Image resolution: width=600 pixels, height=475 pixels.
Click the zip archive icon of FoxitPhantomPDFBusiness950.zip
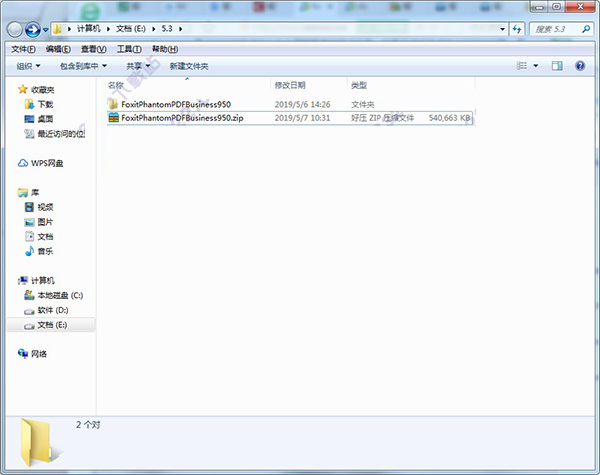pyautogui.click(x=114, y=118)
